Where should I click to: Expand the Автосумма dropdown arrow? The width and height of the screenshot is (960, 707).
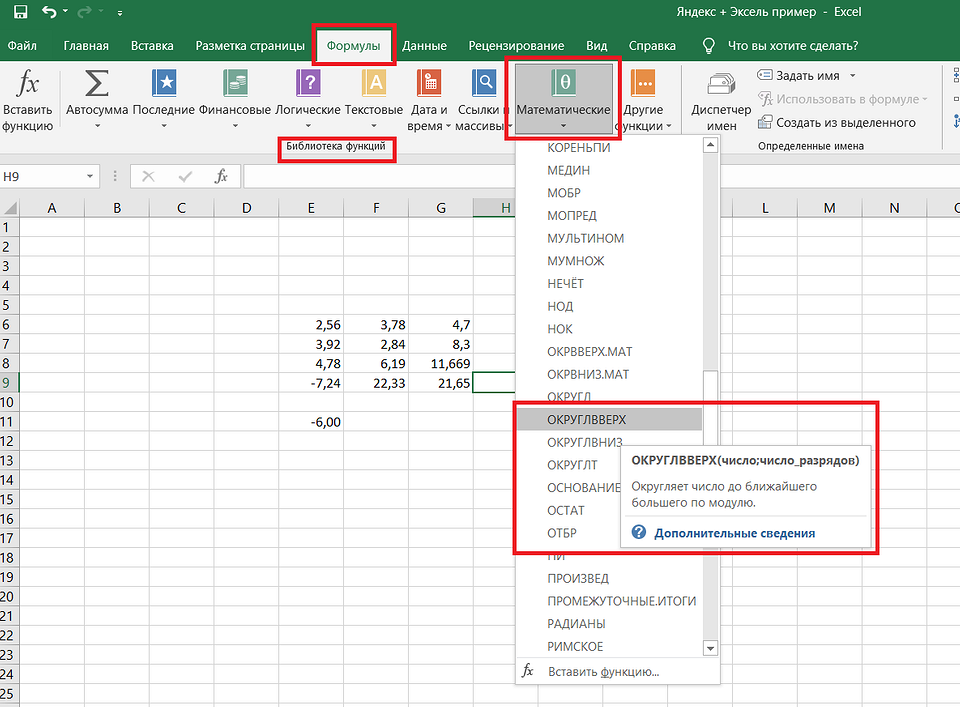point(97,126)
